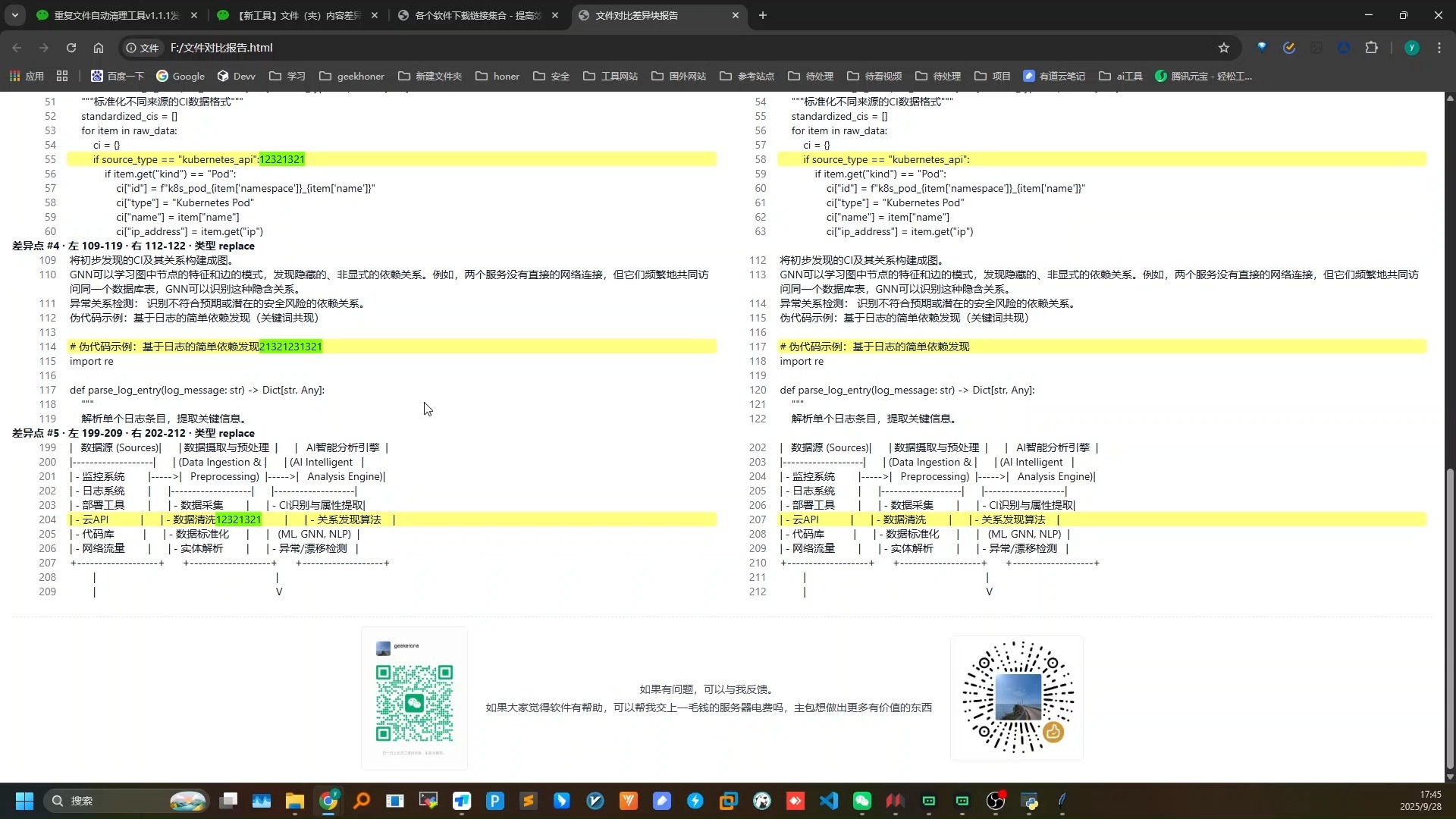The width and height of the screenshot is (1456, 819).
Task: Click inside the address bar
Action: click(x=455, y=47)
